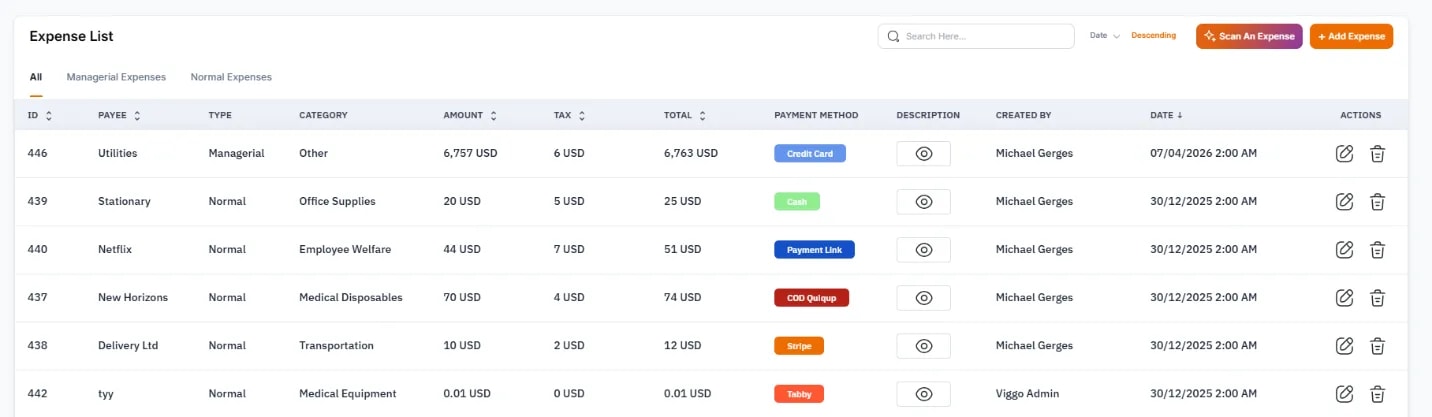Click payee name Utilities

tap(118, 154)
